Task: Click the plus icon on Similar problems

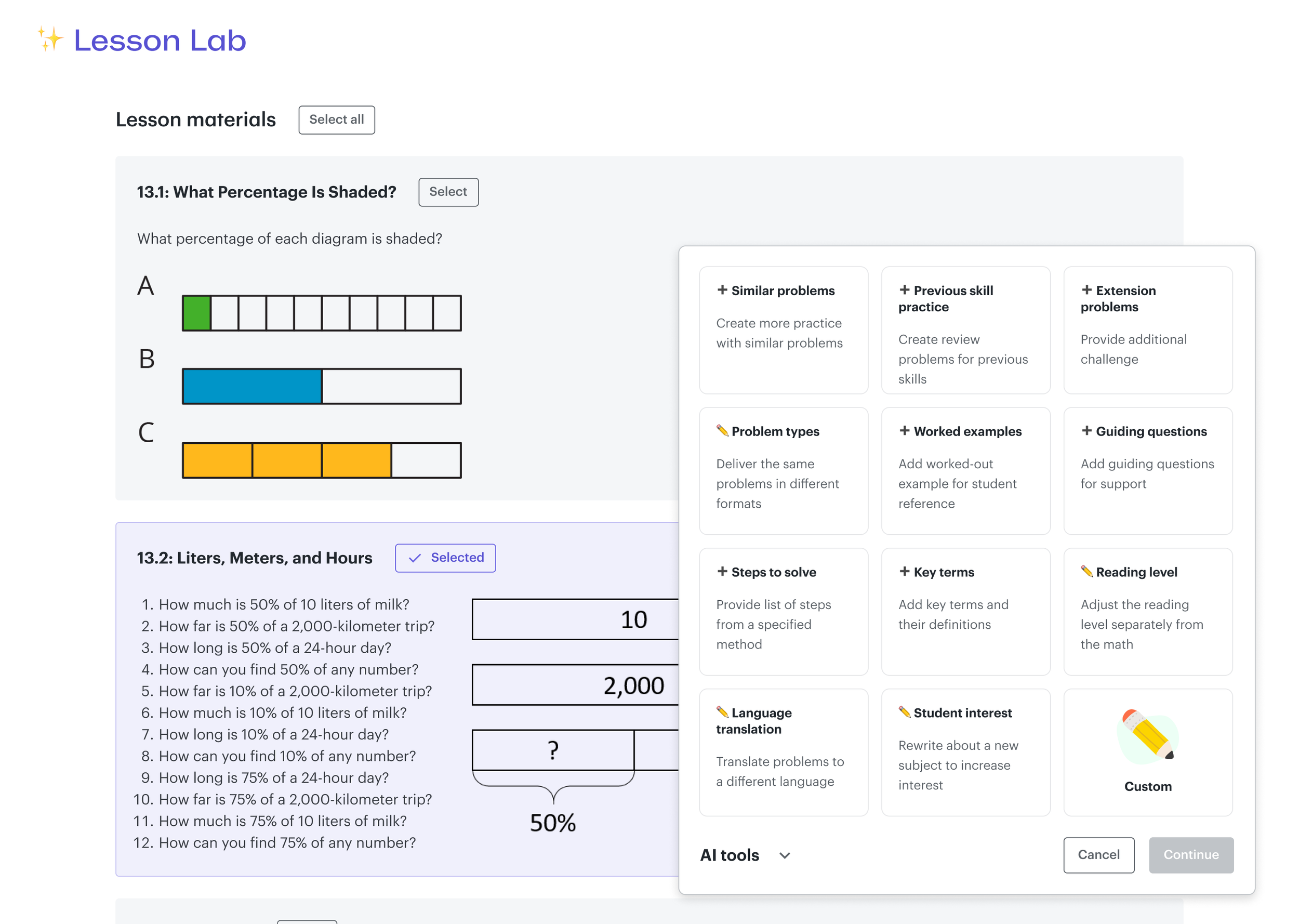Action: (722, 289)
